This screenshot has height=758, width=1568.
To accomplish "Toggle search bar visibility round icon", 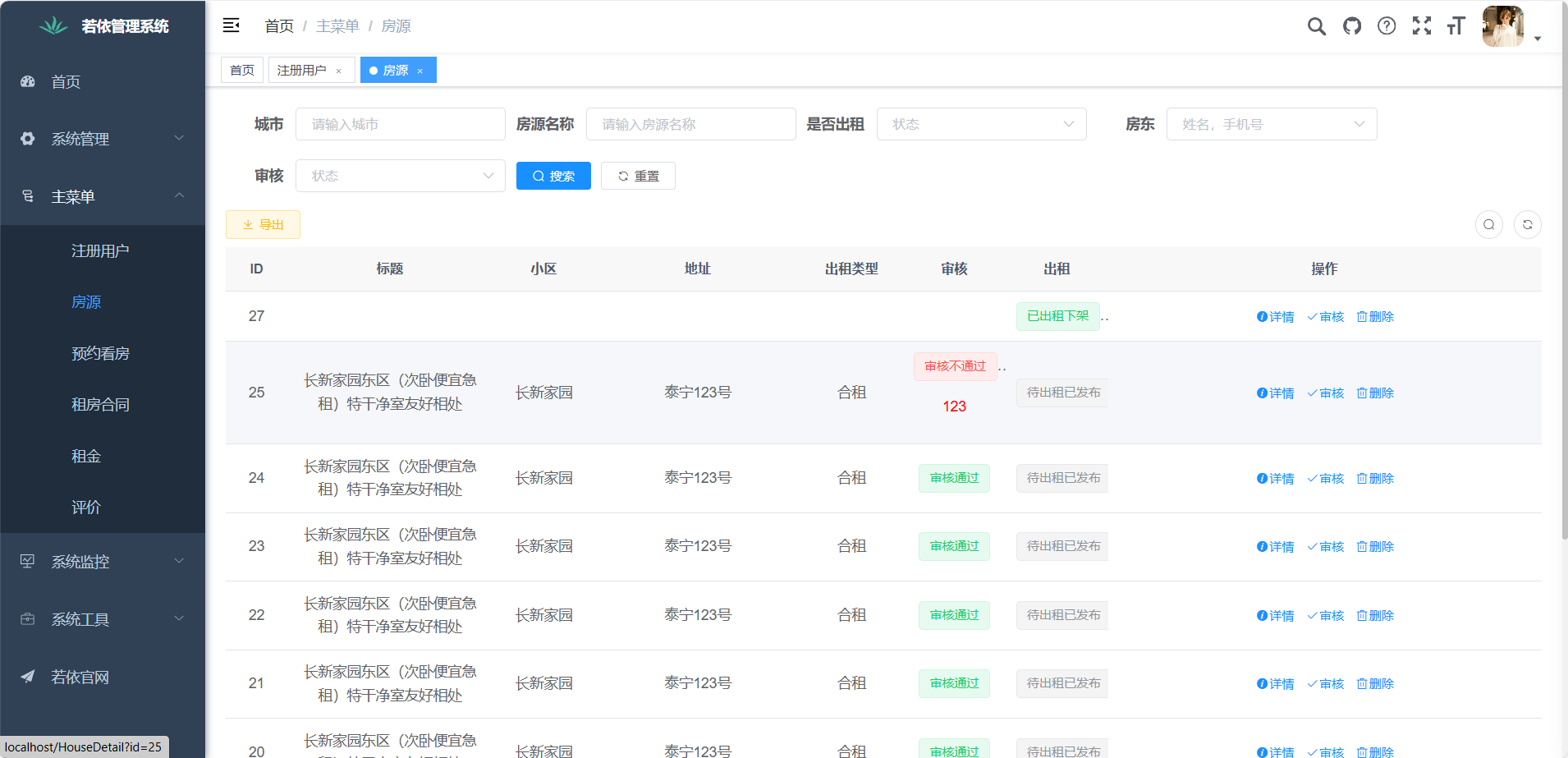I will pyautogui.click(x=1489, y=224).
